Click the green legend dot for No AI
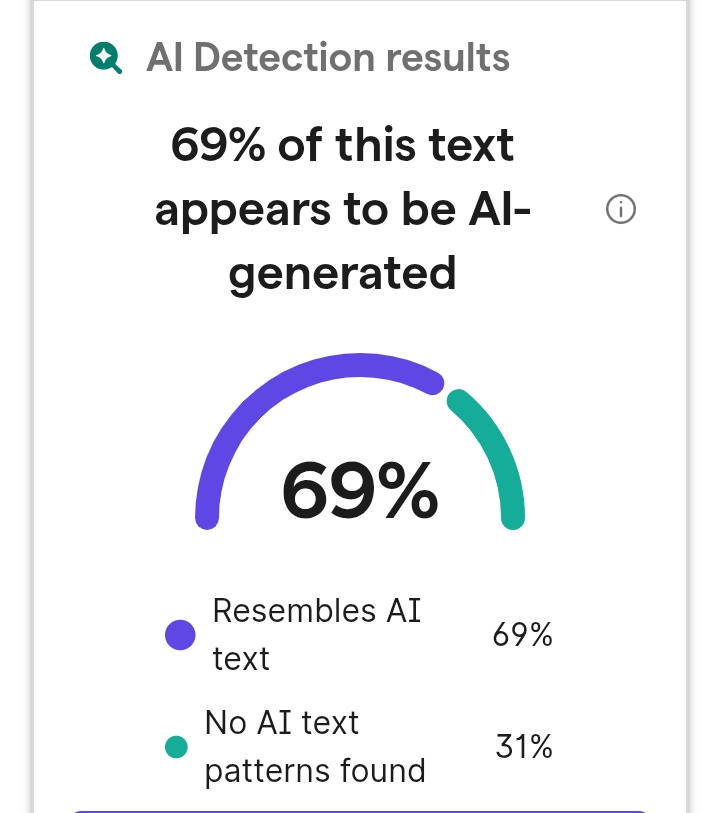The height and width of the screenshot is (813, 720). tap(176, 747)
